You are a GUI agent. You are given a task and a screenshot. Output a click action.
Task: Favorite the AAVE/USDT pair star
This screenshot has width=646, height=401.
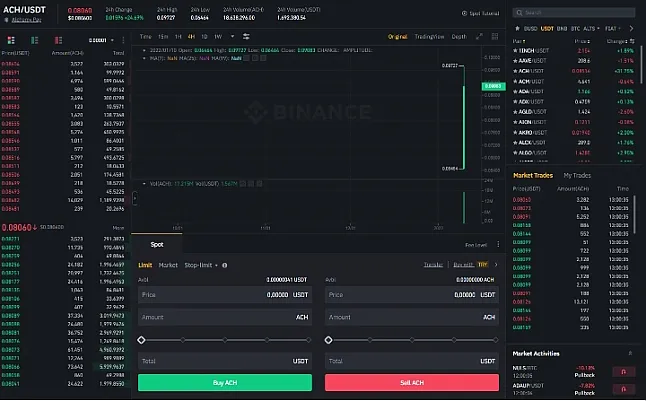pyautogui.click(x=515, y=61)
